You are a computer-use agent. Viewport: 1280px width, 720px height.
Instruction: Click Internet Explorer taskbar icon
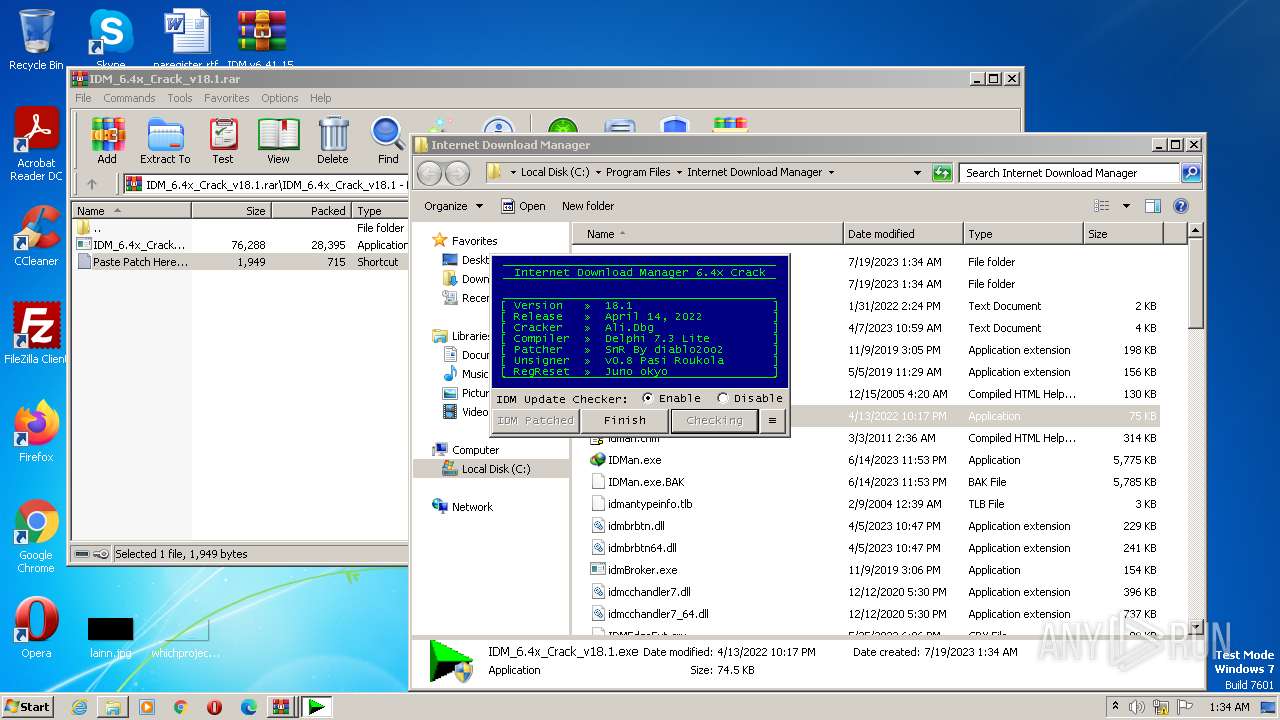pos(79,707)
